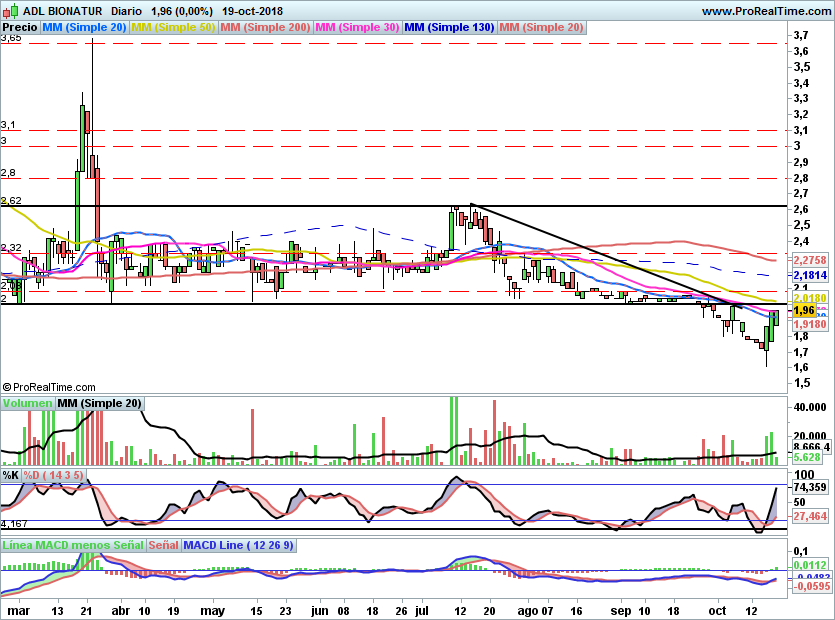Click the oct marker on time axis
Viewport: 835px width, 620px height.
click(x=717, y=611)
